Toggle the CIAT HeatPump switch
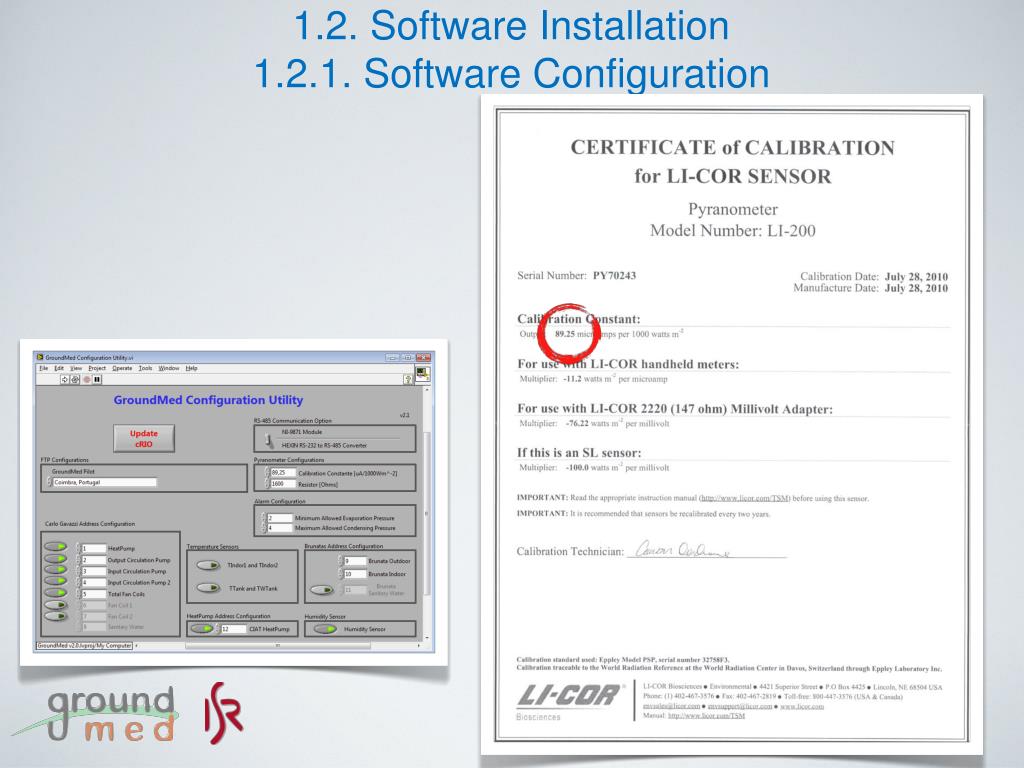 click(201, 629)
